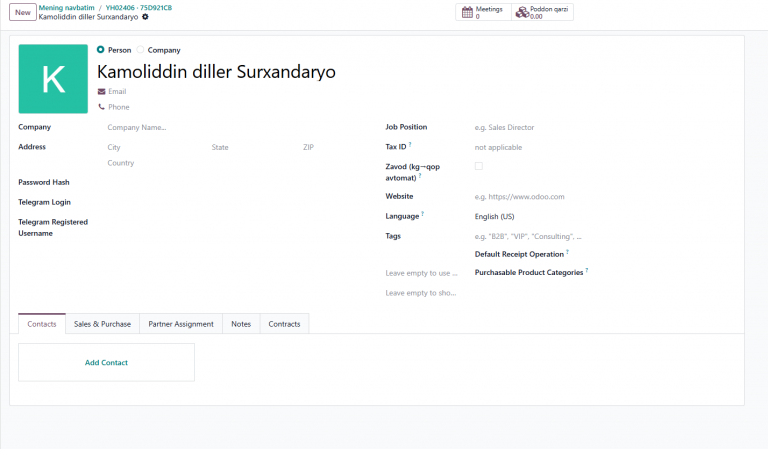Screen dimensions: 768x449
Task: Click the City address field
Action: 157,147
